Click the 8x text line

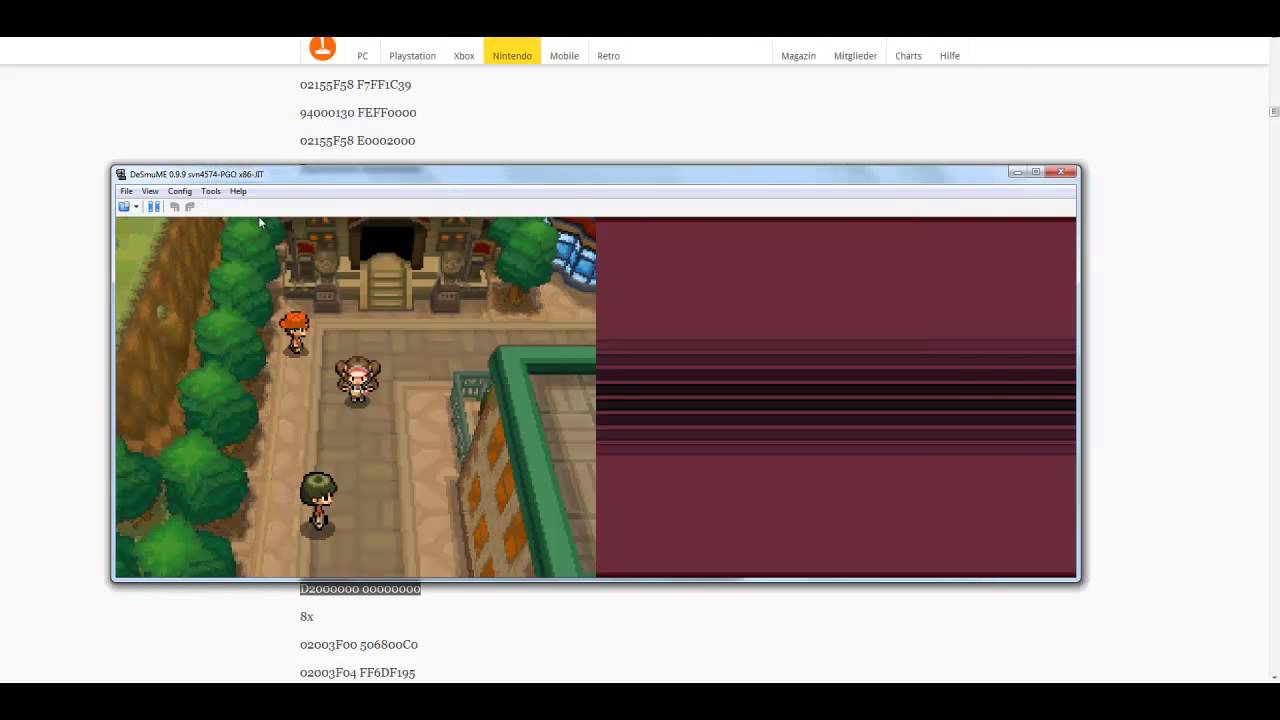[307, 617]
